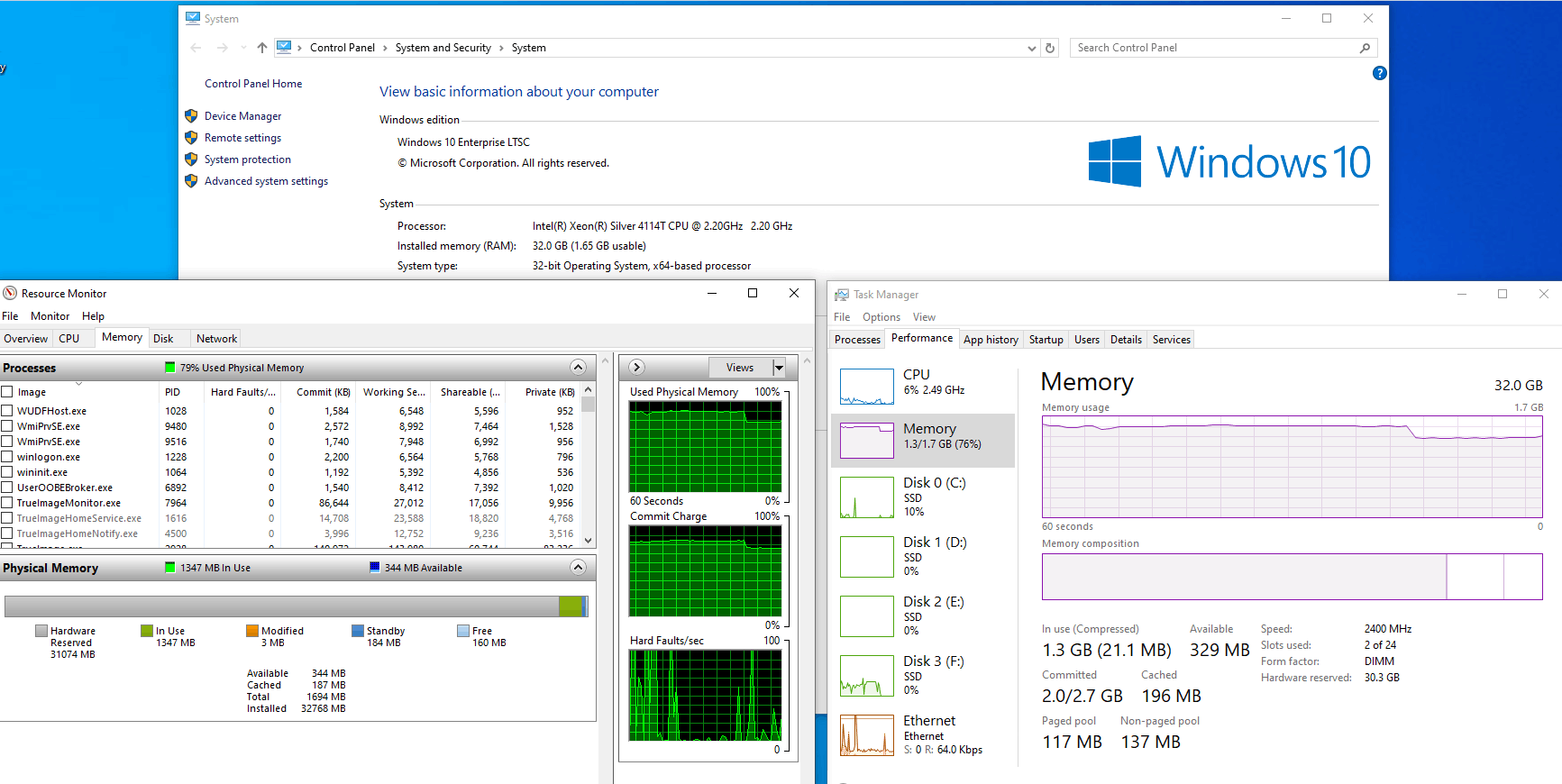Open the Network tab in Resource Monitor

217,339
